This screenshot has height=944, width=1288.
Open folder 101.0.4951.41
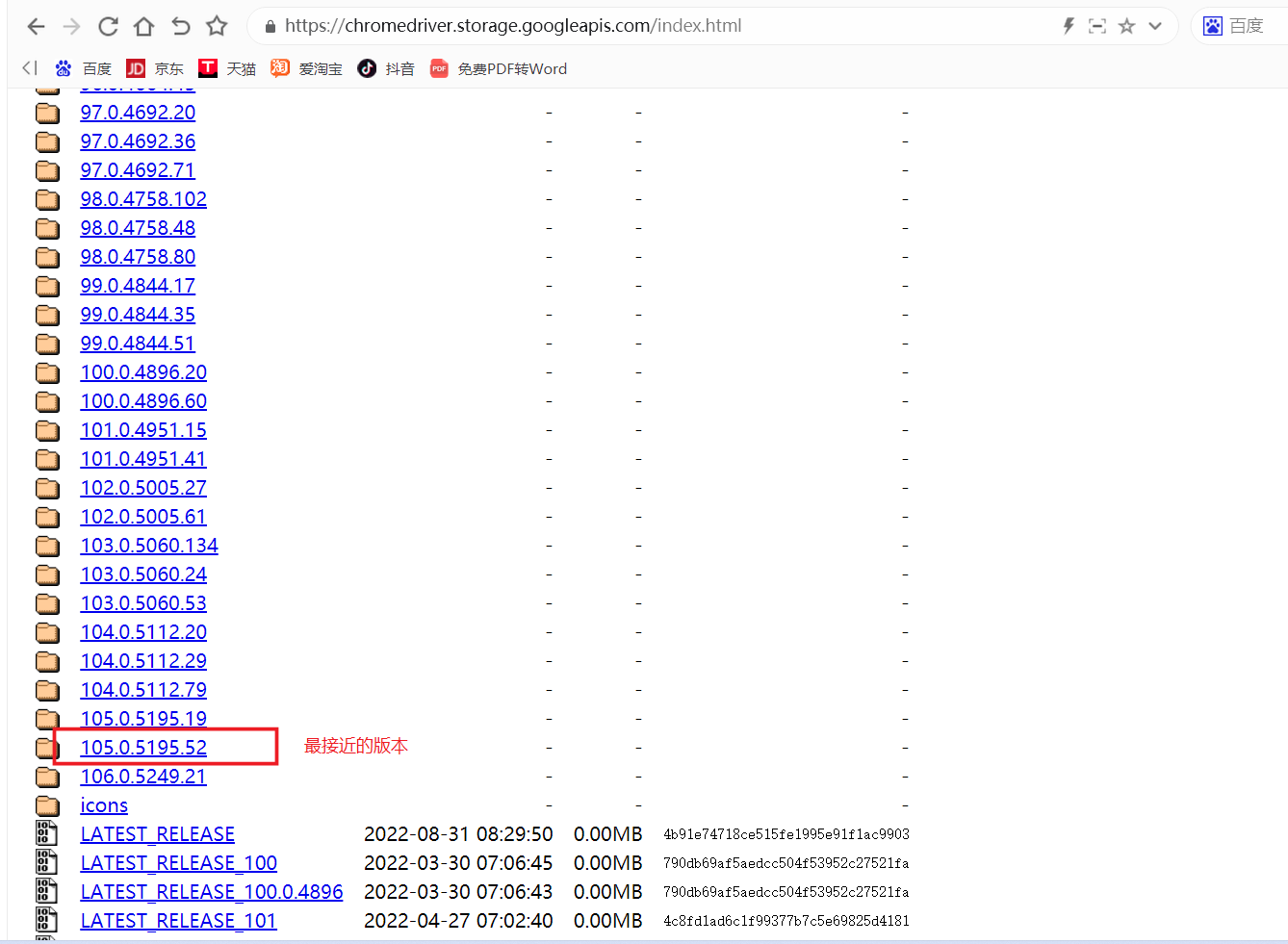point(143,459)
